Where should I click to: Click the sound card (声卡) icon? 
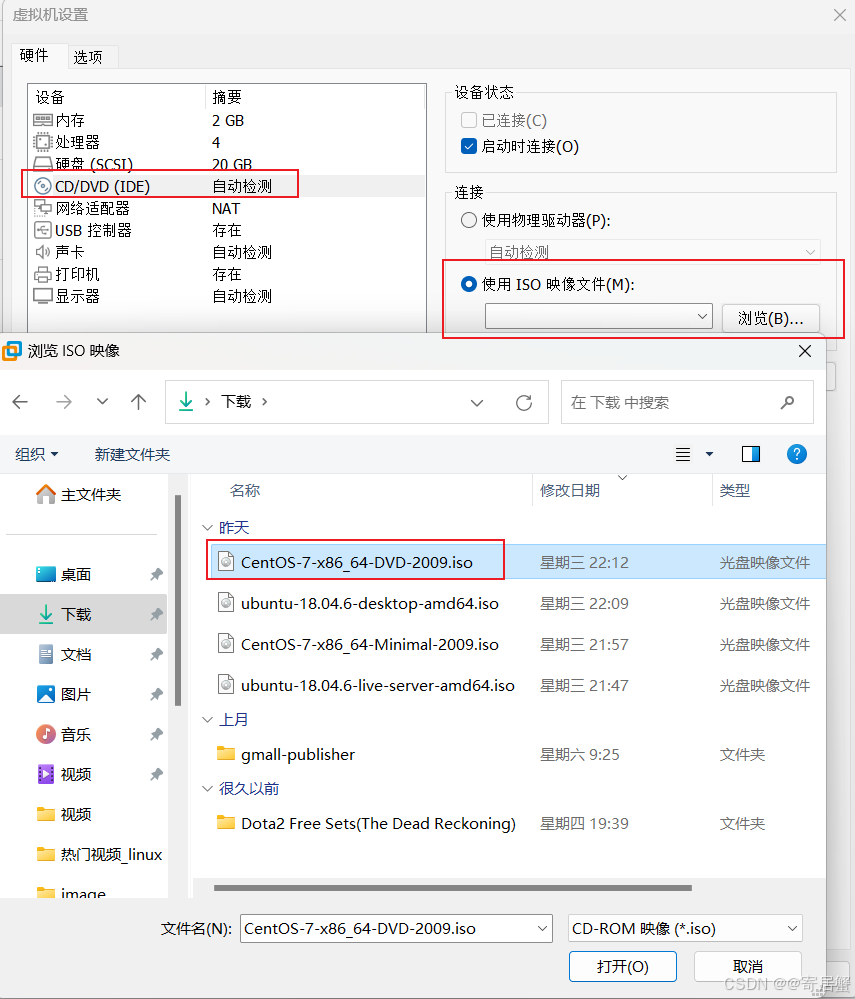43,252
